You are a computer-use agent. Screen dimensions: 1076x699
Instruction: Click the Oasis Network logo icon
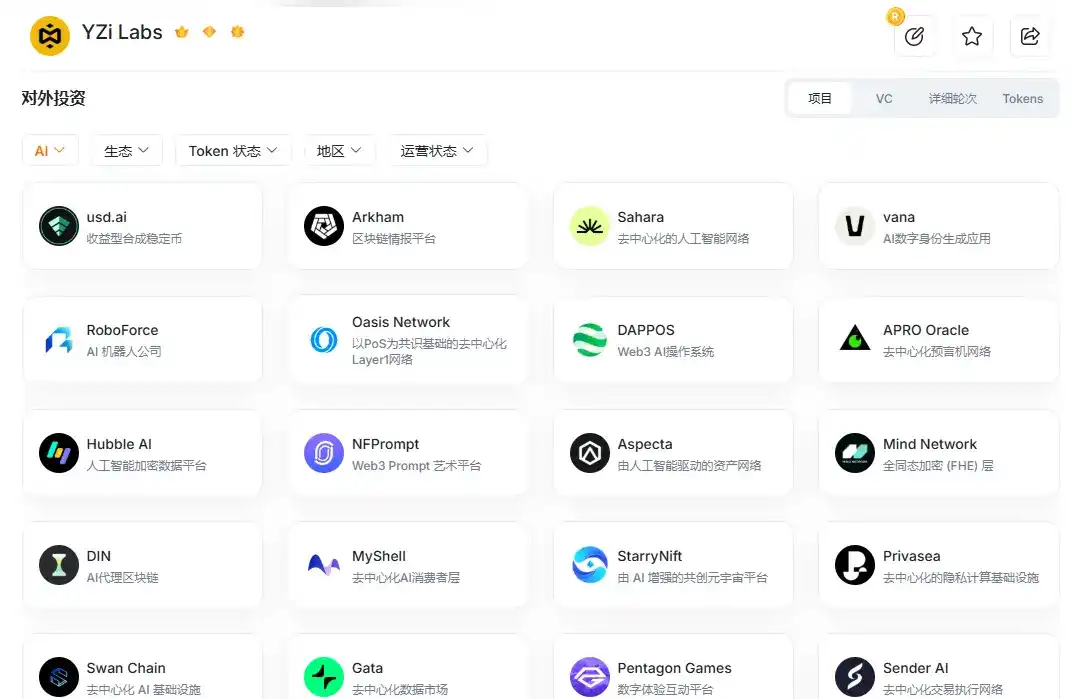point(323,340)
